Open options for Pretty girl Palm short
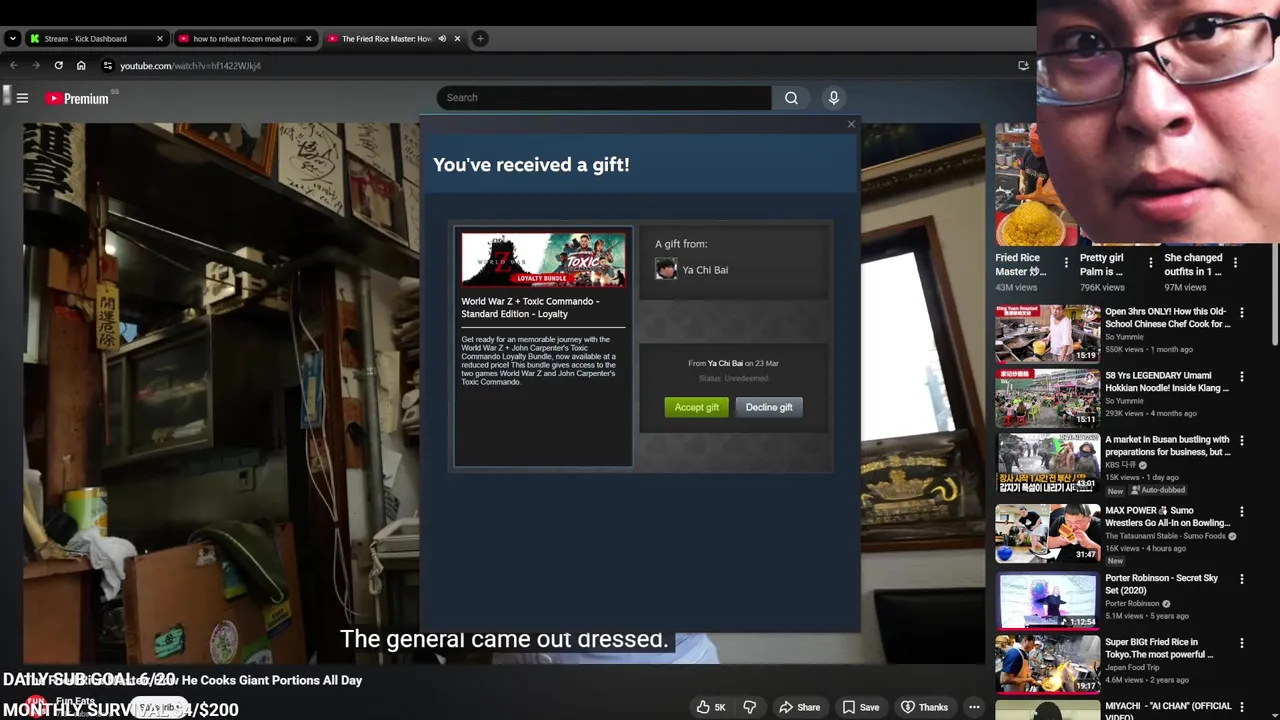Image resolution: width=1280 pixels, height=720 pixels. click(1150, 263)
